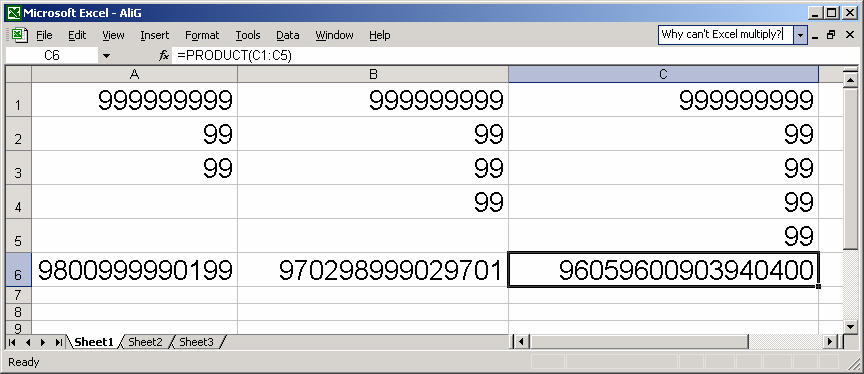Switch to the Sheet2 tab

point(145,342)
